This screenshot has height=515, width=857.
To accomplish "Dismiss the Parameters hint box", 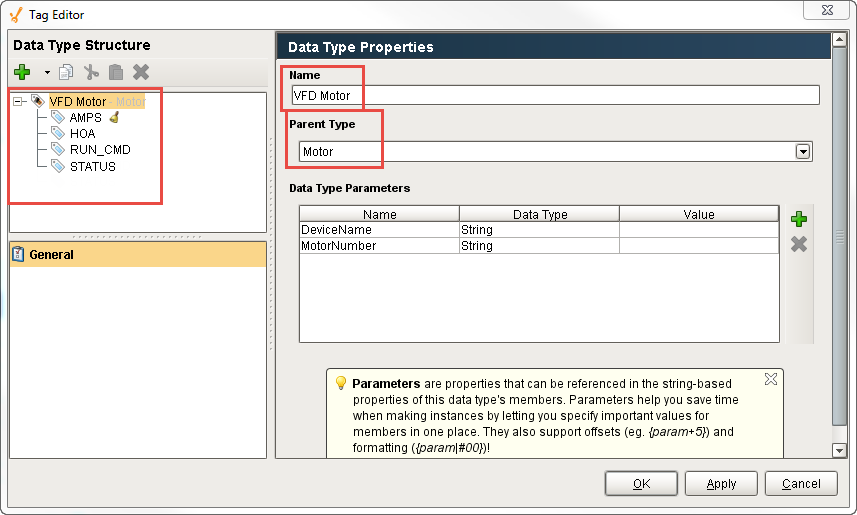I will tap(770, 379).
